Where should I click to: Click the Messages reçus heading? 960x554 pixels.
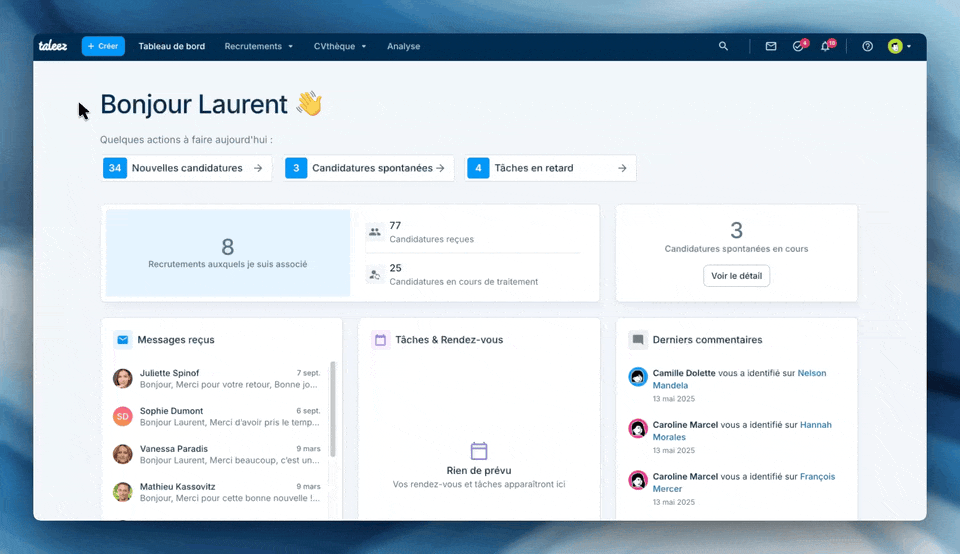tap(176, 340)
